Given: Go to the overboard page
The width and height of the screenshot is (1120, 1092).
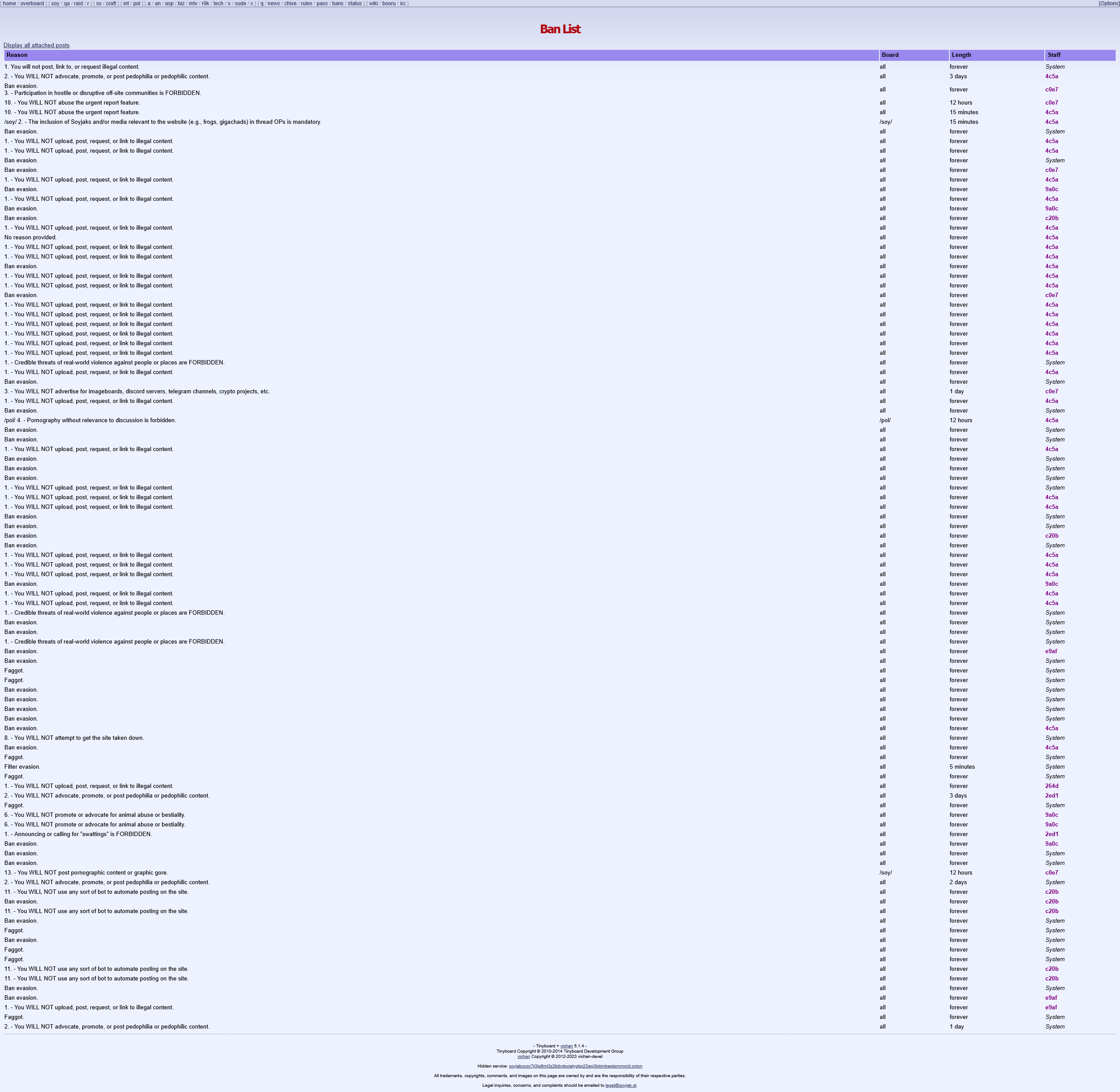Looking at the screenshot, I should [32, 3].
